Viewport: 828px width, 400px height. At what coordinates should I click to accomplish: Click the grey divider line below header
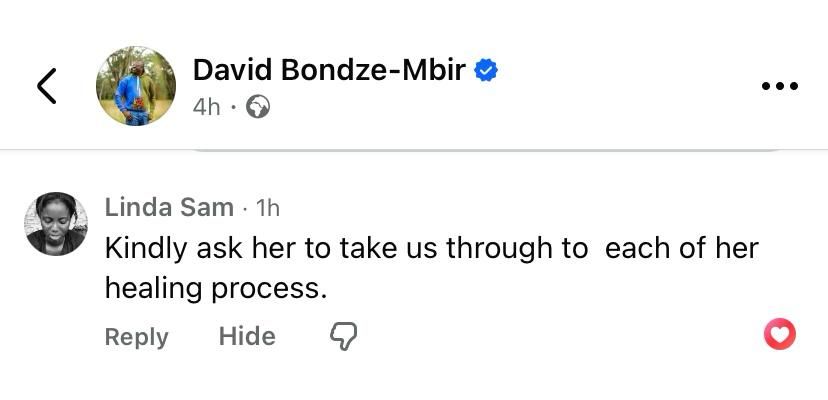point(486,150)
